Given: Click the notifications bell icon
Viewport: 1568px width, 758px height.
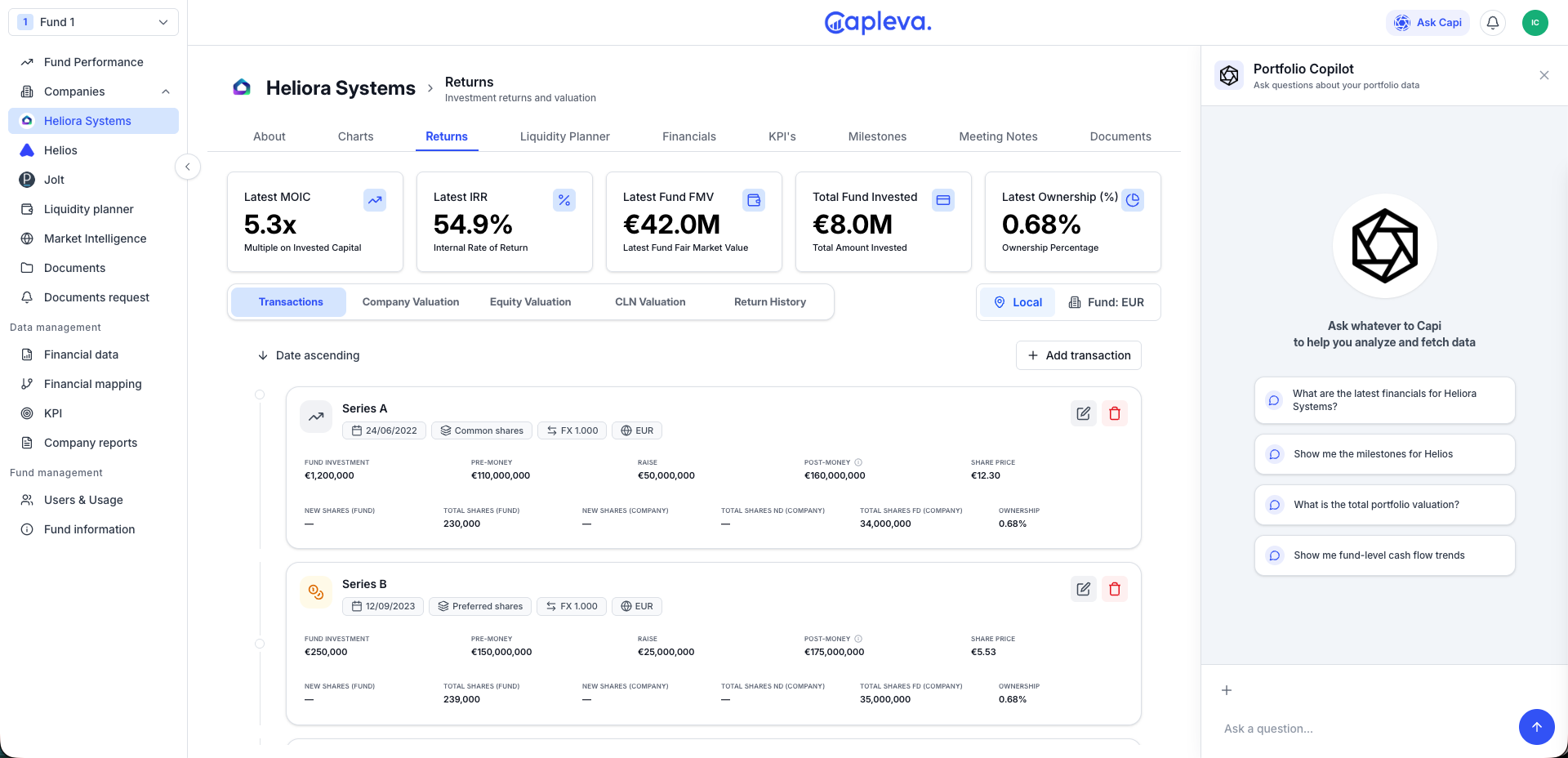Looking at the screenshot, I should [1493, 23].
